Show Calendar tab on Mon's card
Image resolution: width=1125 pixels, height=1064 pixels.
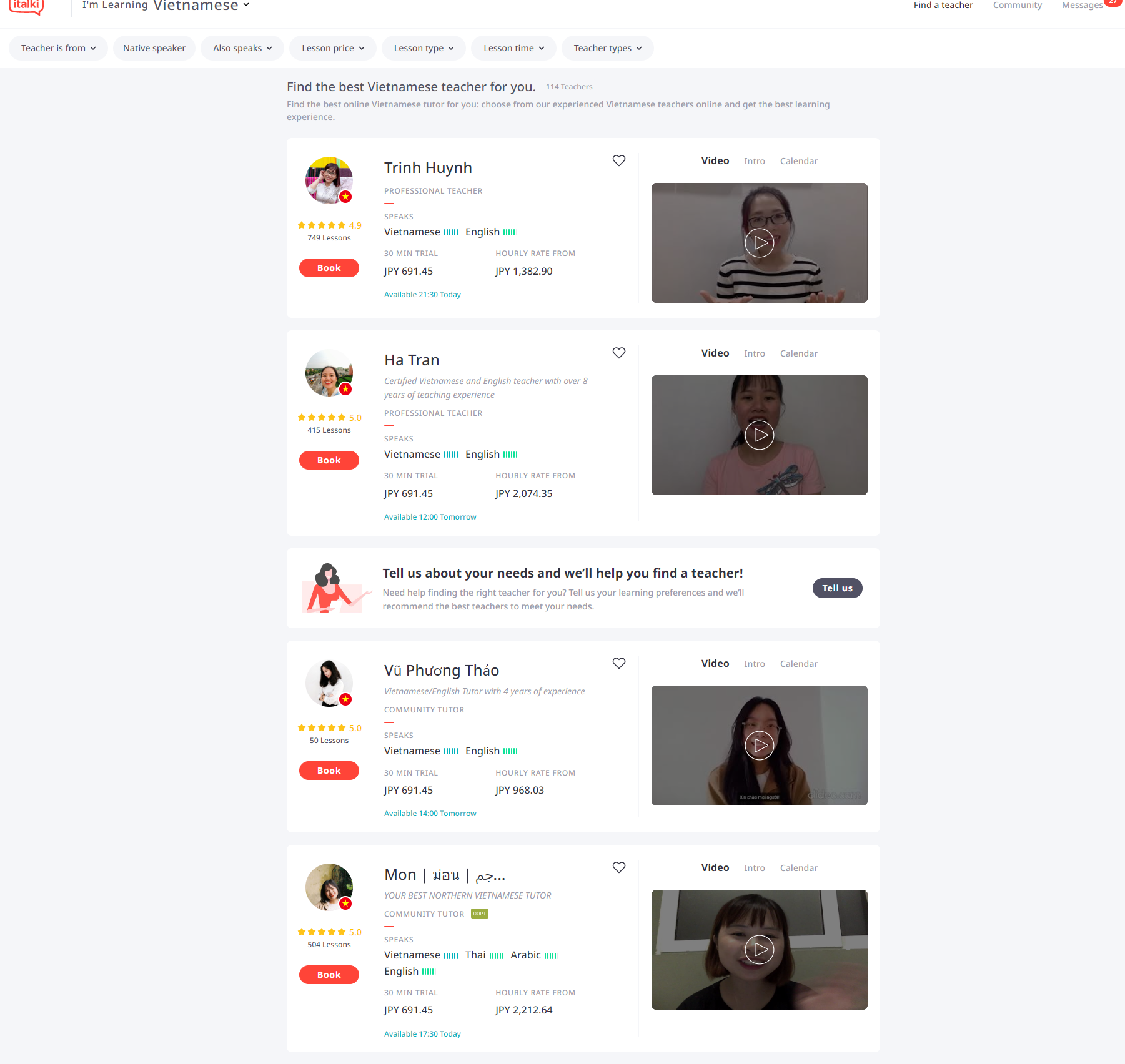799,868
